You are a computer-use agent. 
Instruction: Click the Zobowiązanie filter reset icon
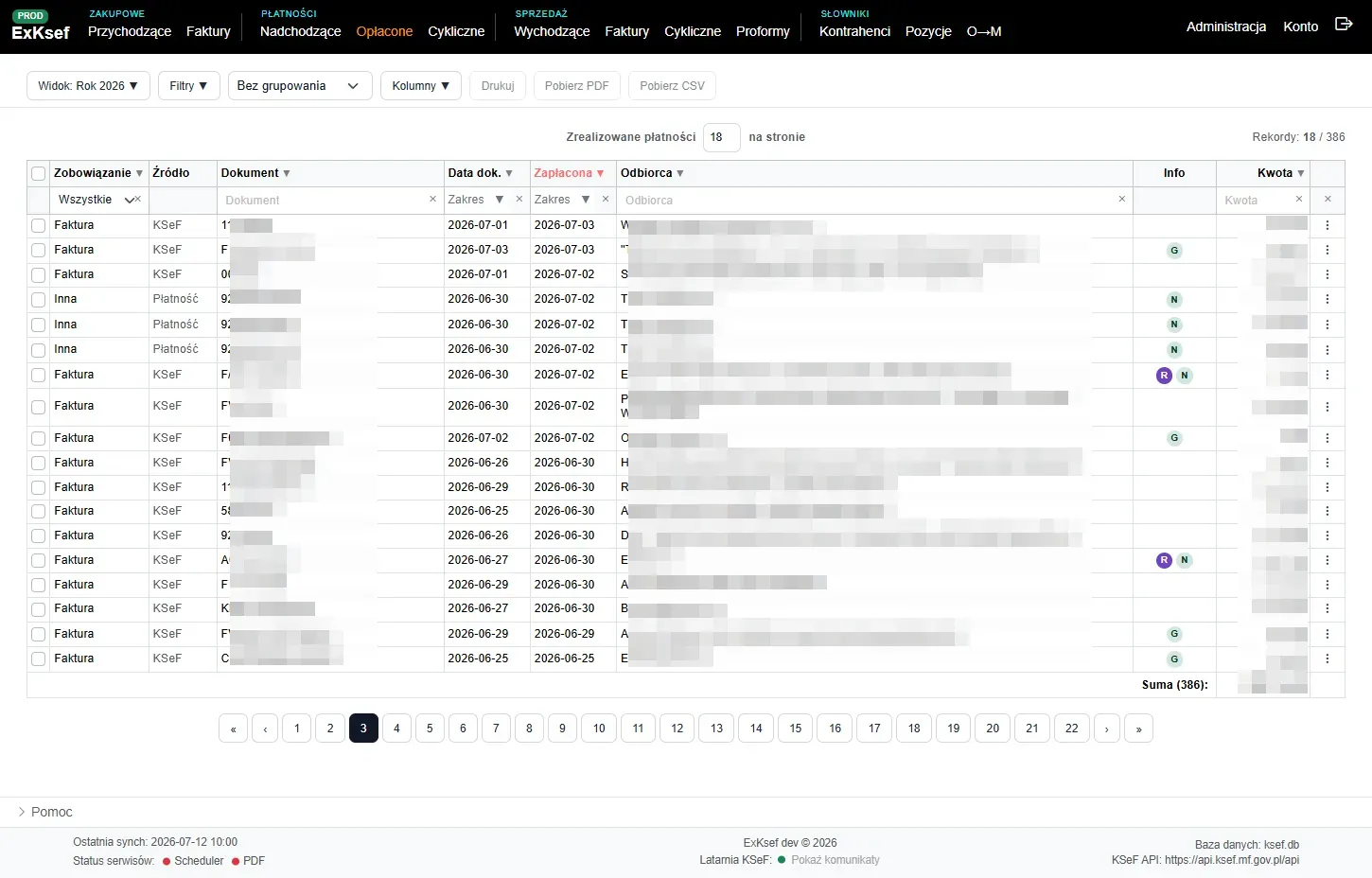pos(138,200)
